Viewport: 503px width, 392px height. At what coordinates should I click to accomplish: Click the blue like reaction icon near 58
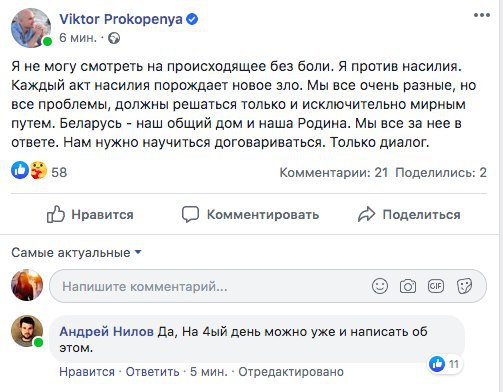tap(20, 170)
